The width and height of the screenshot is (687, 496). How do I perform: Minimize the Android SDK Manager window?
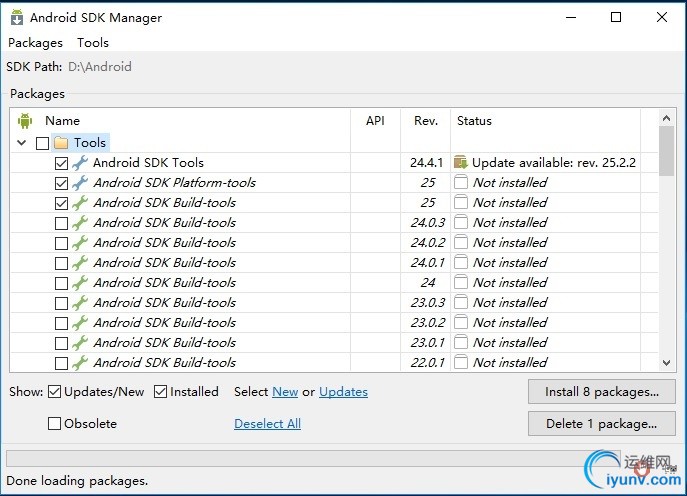571,18
